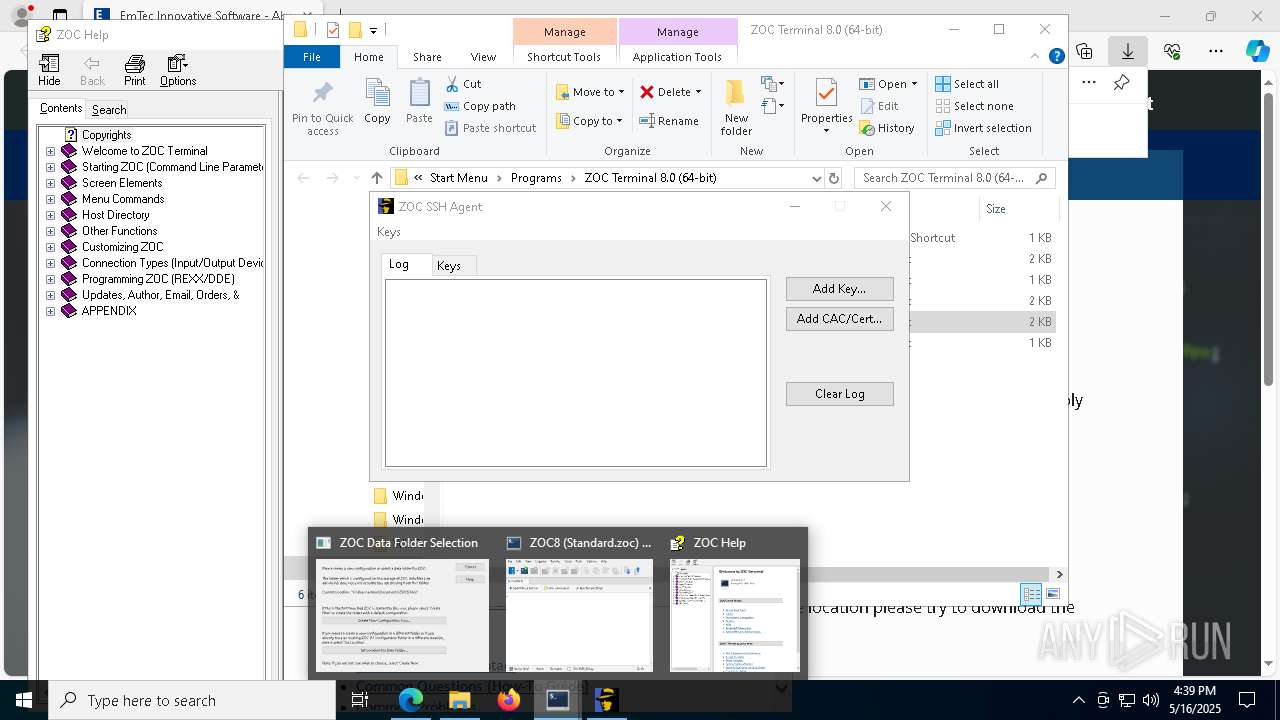1280x720 pixels.
Task: Click Copy path in the ribbon
Action: (480, 106)
